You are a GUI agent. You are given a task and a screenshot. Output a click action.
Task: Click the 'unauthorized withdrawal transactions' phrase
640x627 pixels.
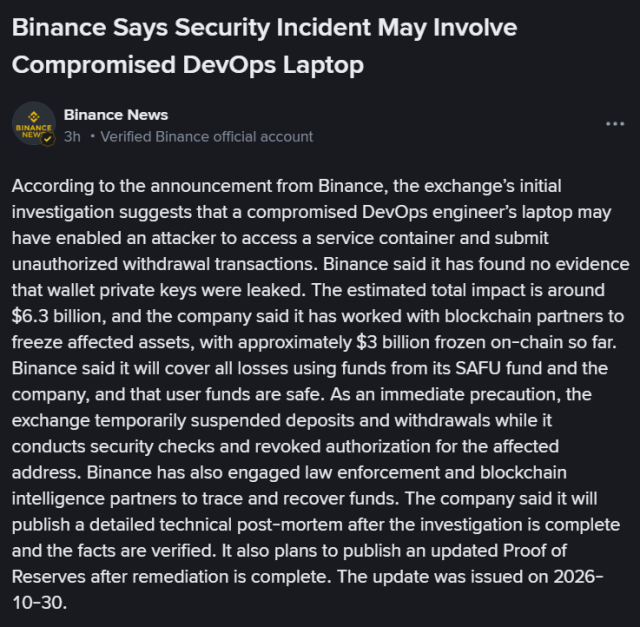pos(164,265)
